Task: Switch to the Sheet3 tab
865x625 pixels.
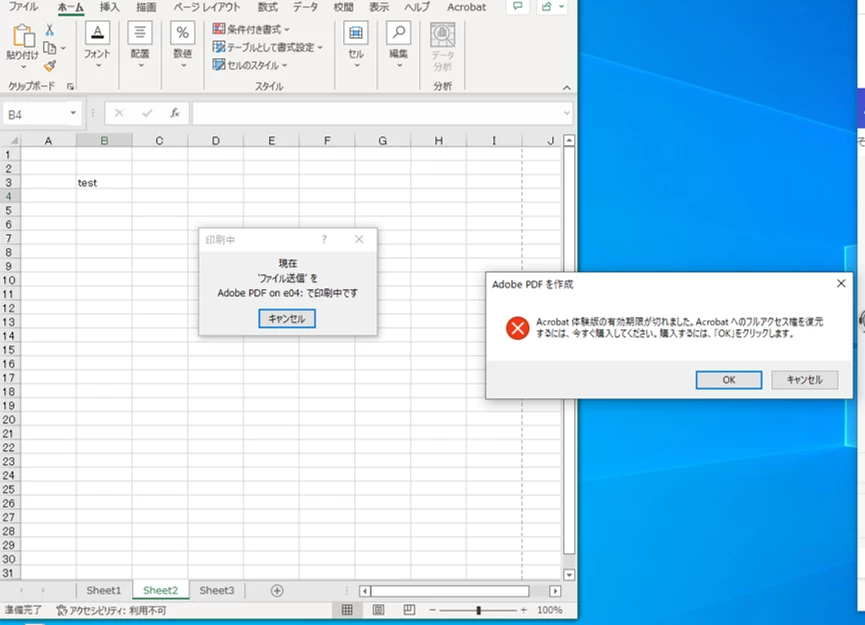Action: (x=217, y=590)
